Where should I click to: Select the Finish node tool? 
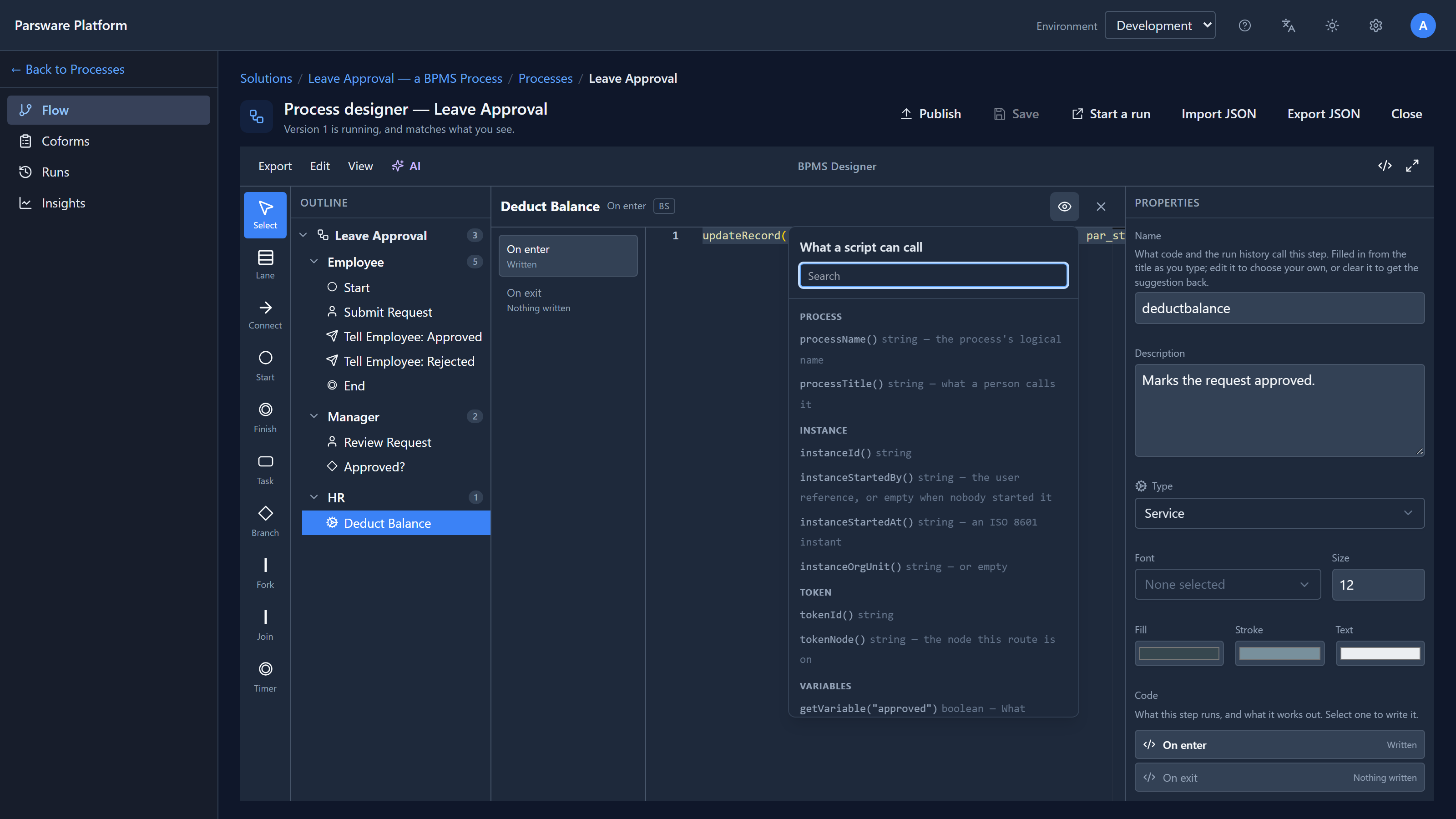265,418
